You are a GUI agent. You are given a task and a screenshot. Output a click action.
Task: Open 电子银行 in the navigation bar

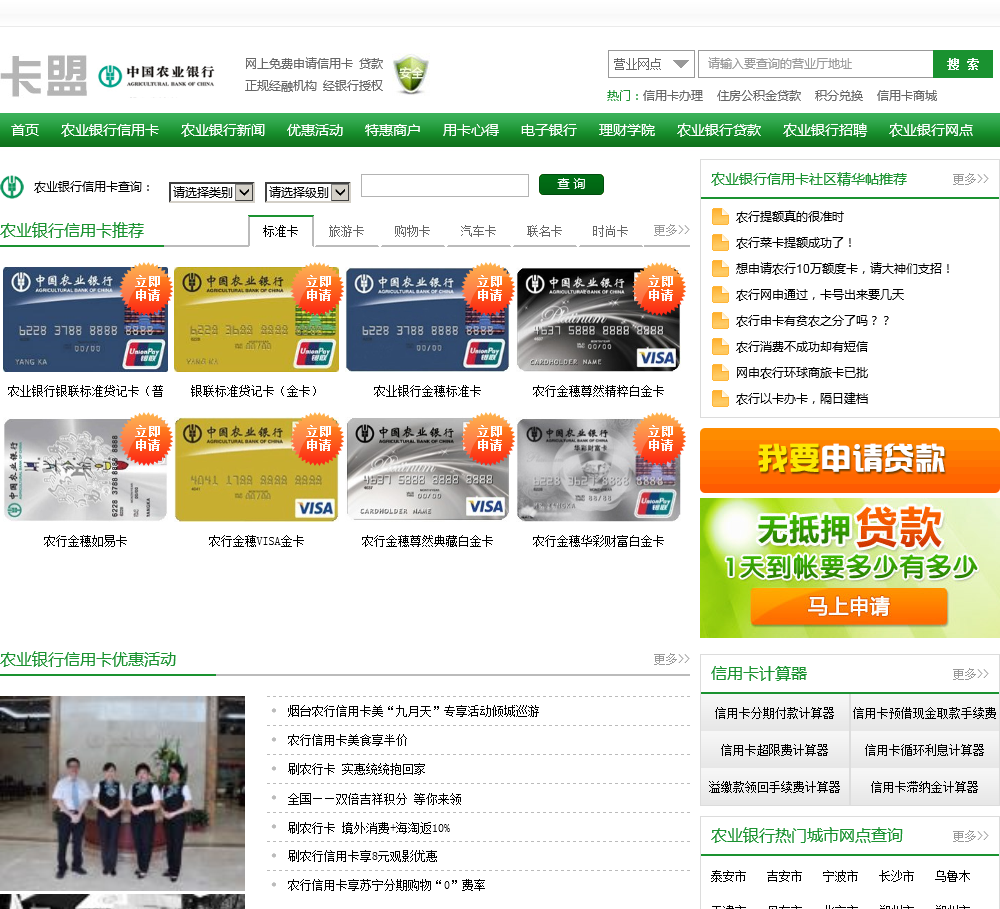coord(548,130)
